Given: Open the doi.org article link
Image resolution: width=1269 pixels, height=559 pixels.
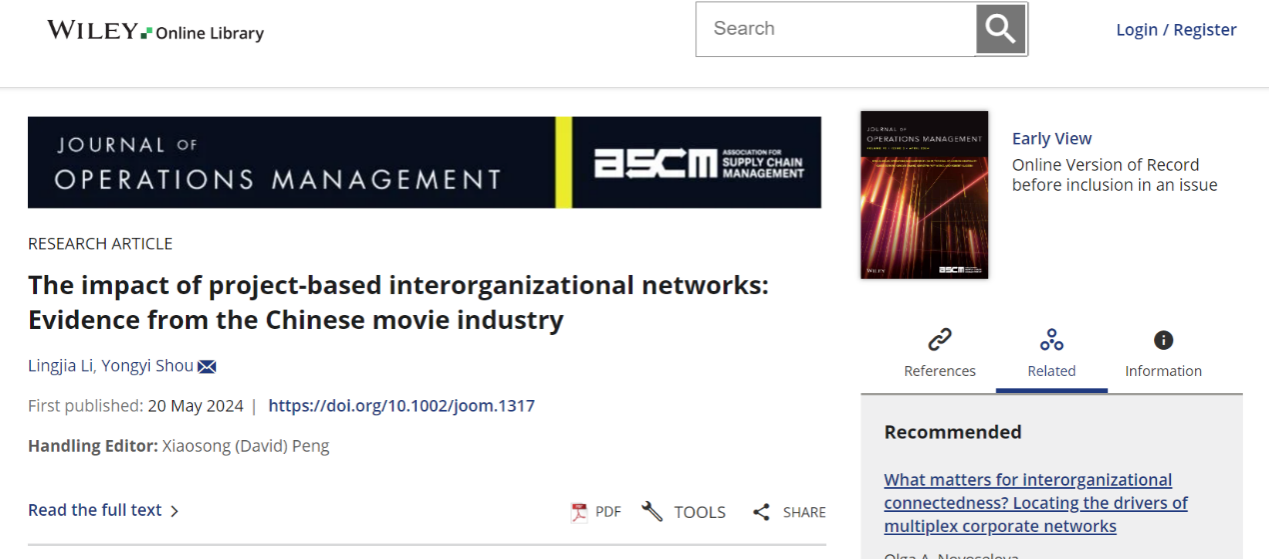Looking at the screenshot, I should point(401,406).
